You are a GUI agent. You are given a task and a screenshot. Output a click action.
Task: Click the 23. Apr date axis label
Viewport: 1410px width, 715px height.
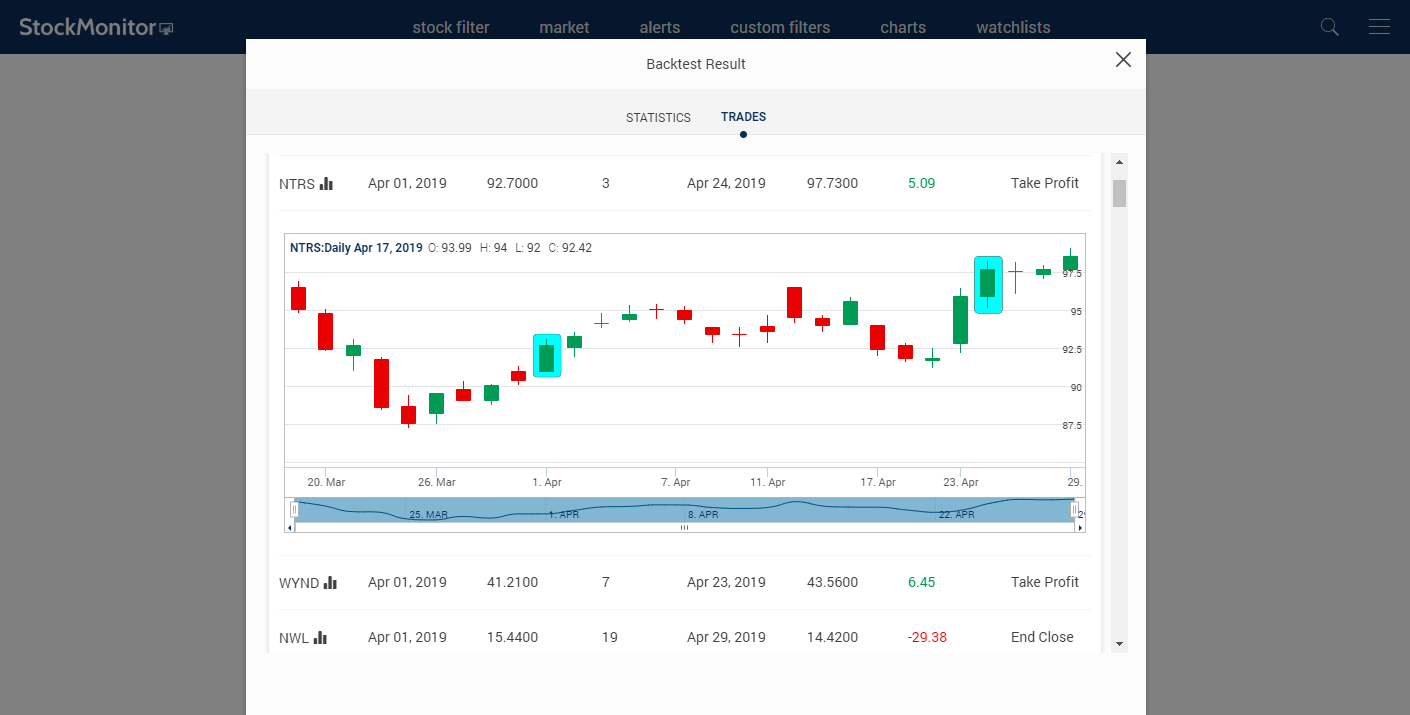(961, 482)
